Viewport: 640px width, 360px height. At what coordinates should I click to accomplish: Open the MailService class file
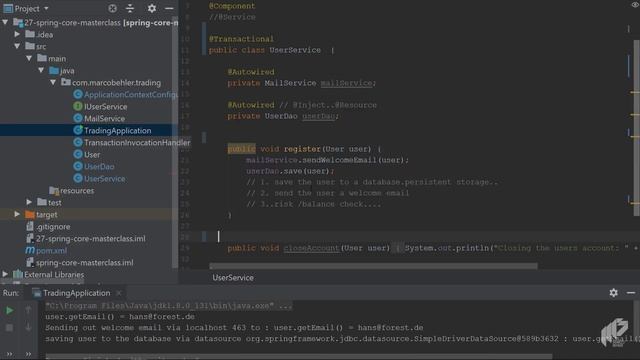[x=104, y=119]
